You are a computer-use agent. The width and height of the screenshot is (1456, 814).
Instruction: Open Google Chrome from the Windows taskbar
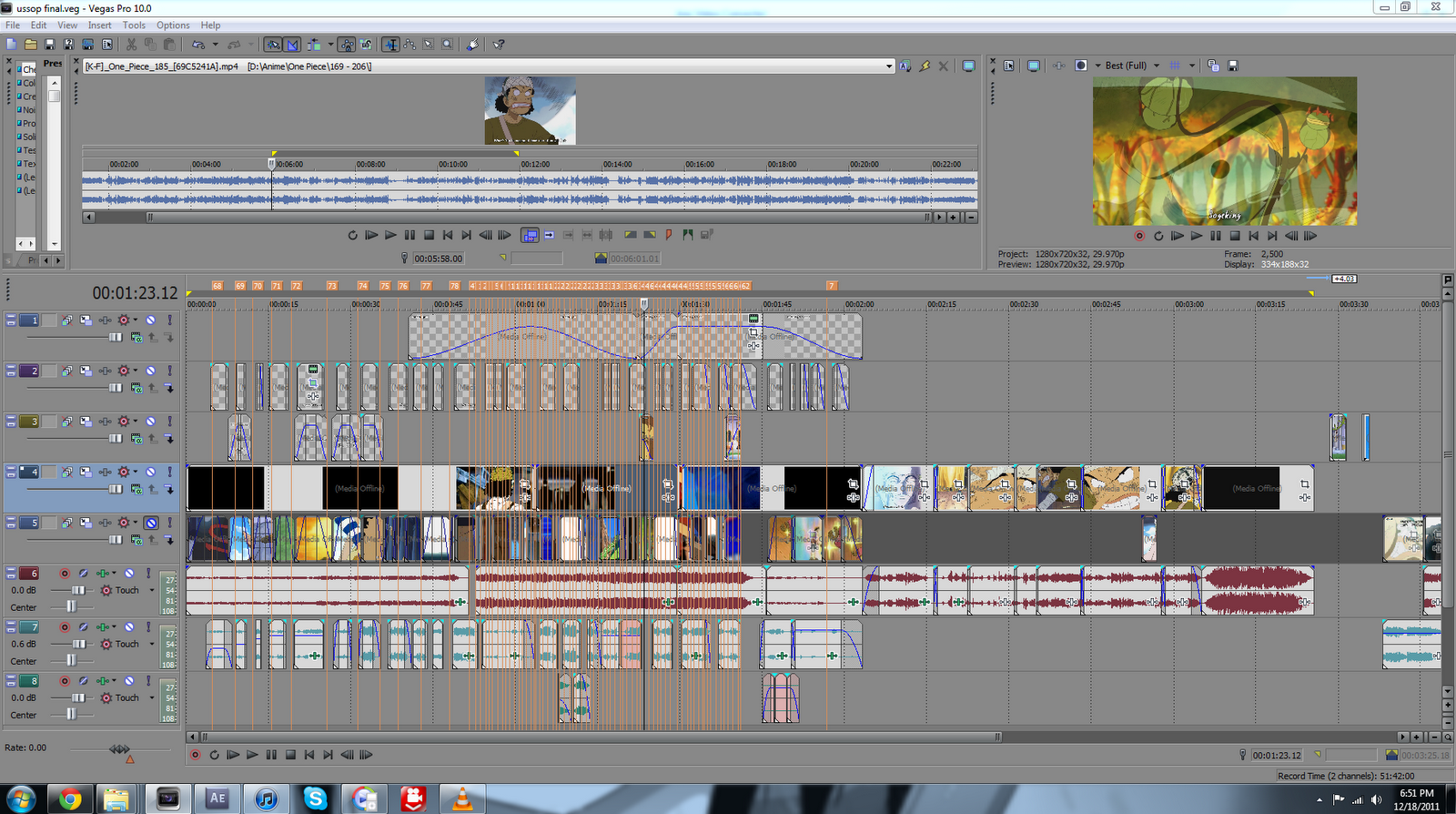[70, 799]
